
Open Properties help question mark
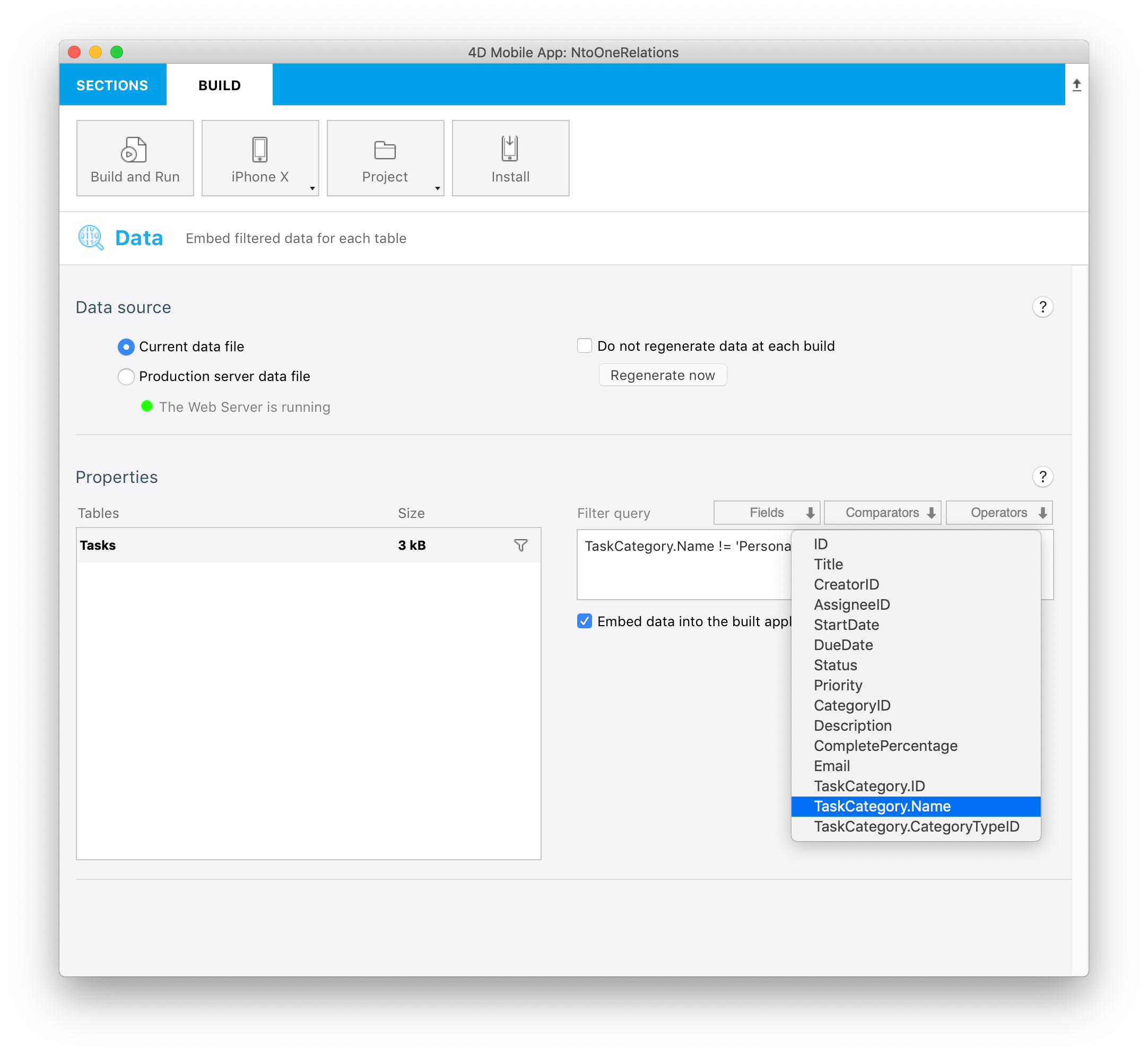click(1042, 477)
